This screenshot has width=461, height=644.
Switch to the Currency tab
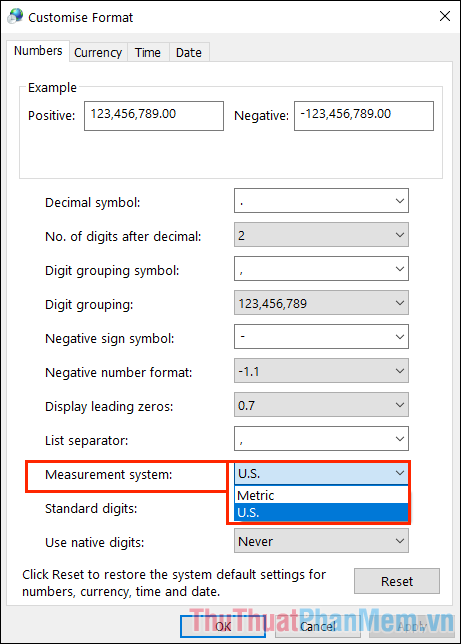(98, 53)
